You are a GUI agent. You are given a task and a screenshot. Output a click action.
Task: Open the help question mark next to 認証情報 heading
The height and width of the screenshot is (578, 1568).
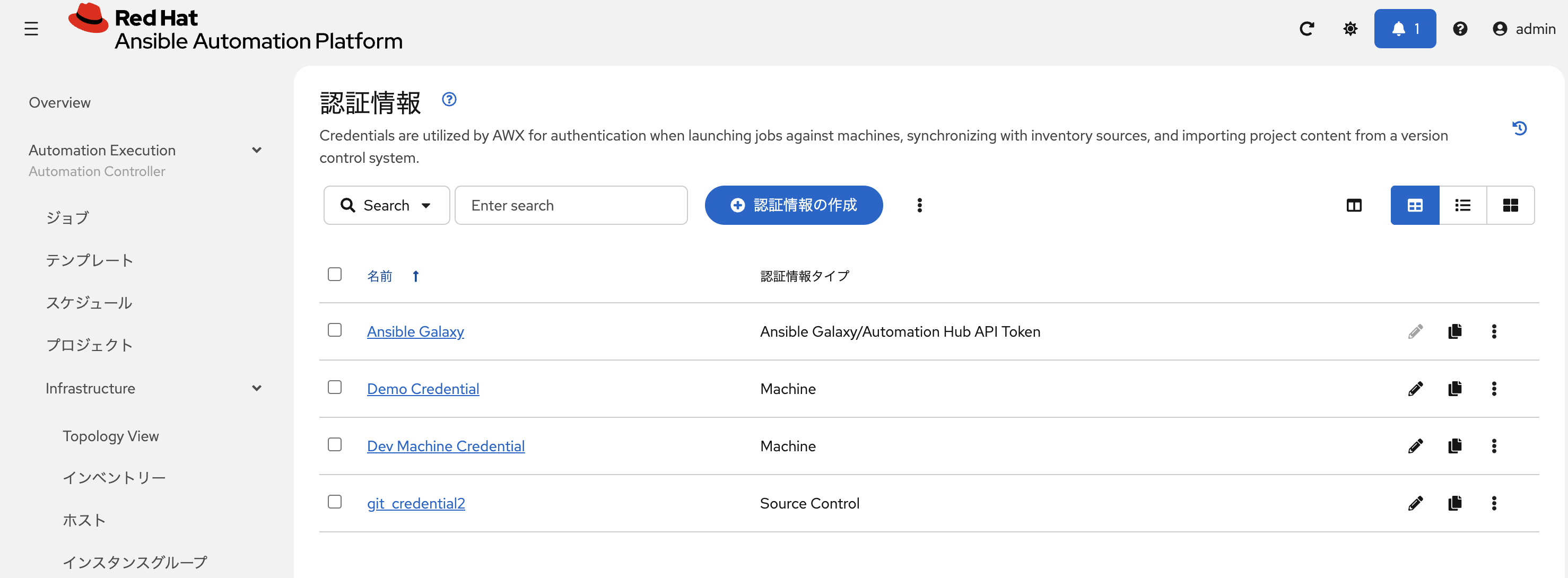449,99
